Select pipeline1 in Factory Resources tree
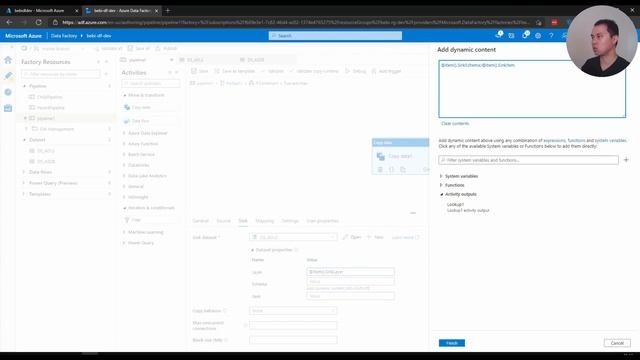Image resolution: width=640 pixels, height=360 pixels. pyautogui.click(x=45, y=118)
